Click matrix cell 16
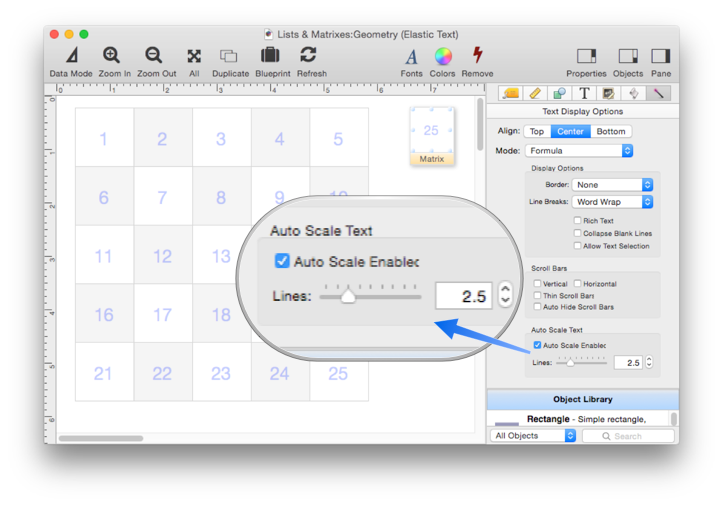The image size is (723, 506). pyautogui.click(x=104, y=314)
